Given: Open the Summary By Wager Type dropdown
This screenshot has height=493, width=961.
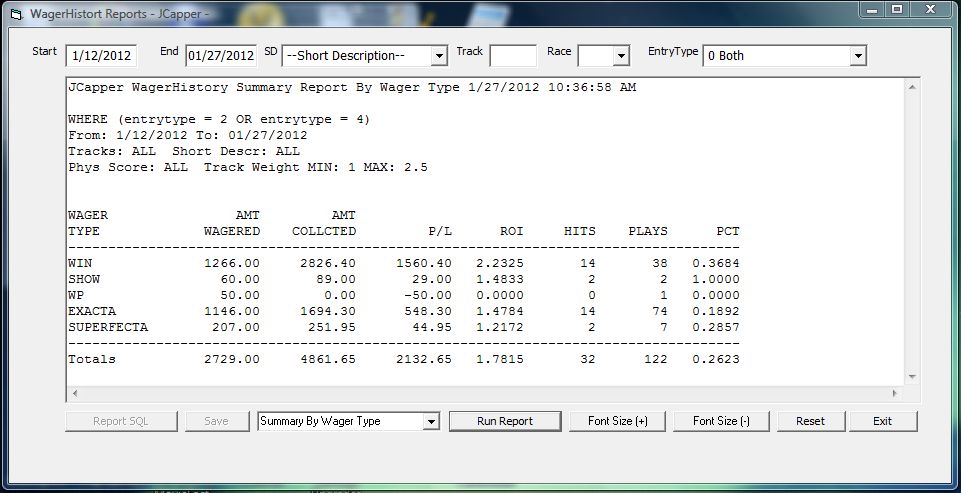Looking at the screenshot, I should [x=431, y=422].
